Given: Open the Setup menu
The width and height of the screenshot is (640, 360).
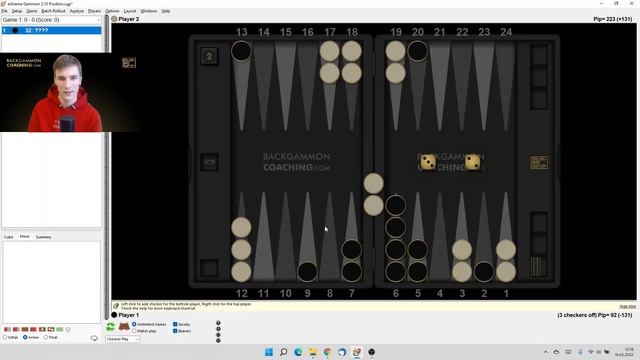Looking at the screenshot, I should tap(17, 11).
